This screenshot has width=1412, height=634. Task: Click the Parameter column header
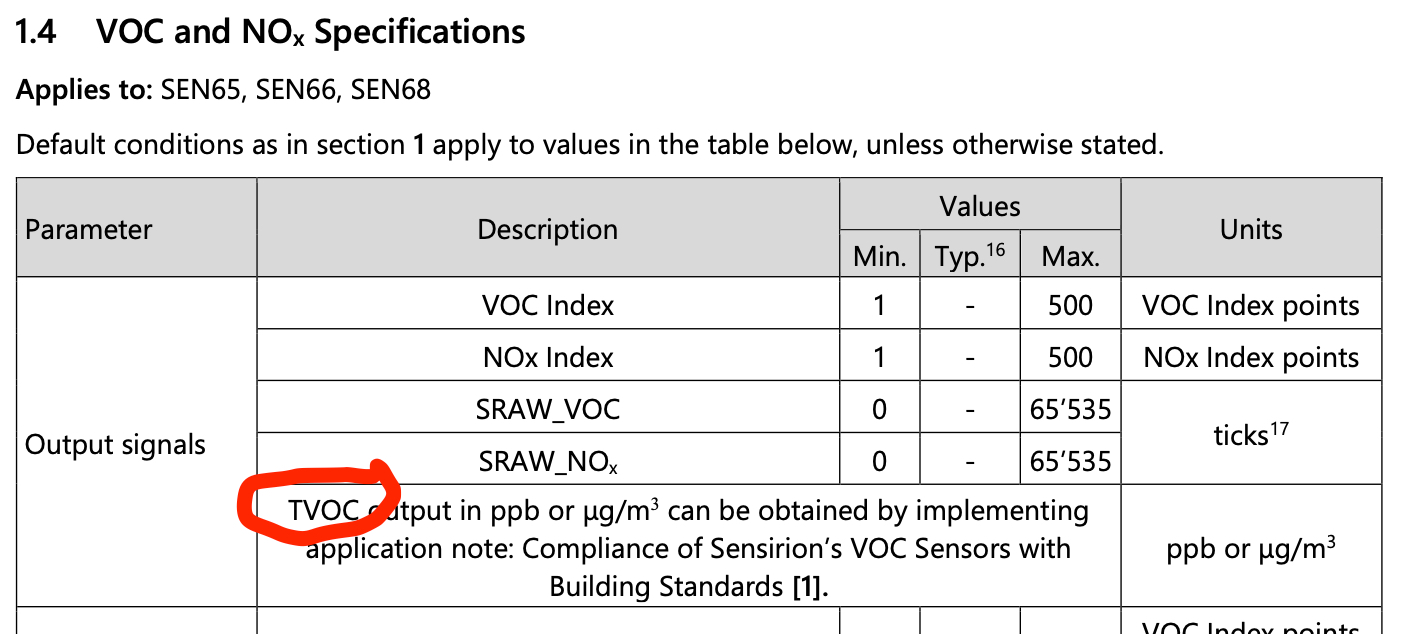89,230
